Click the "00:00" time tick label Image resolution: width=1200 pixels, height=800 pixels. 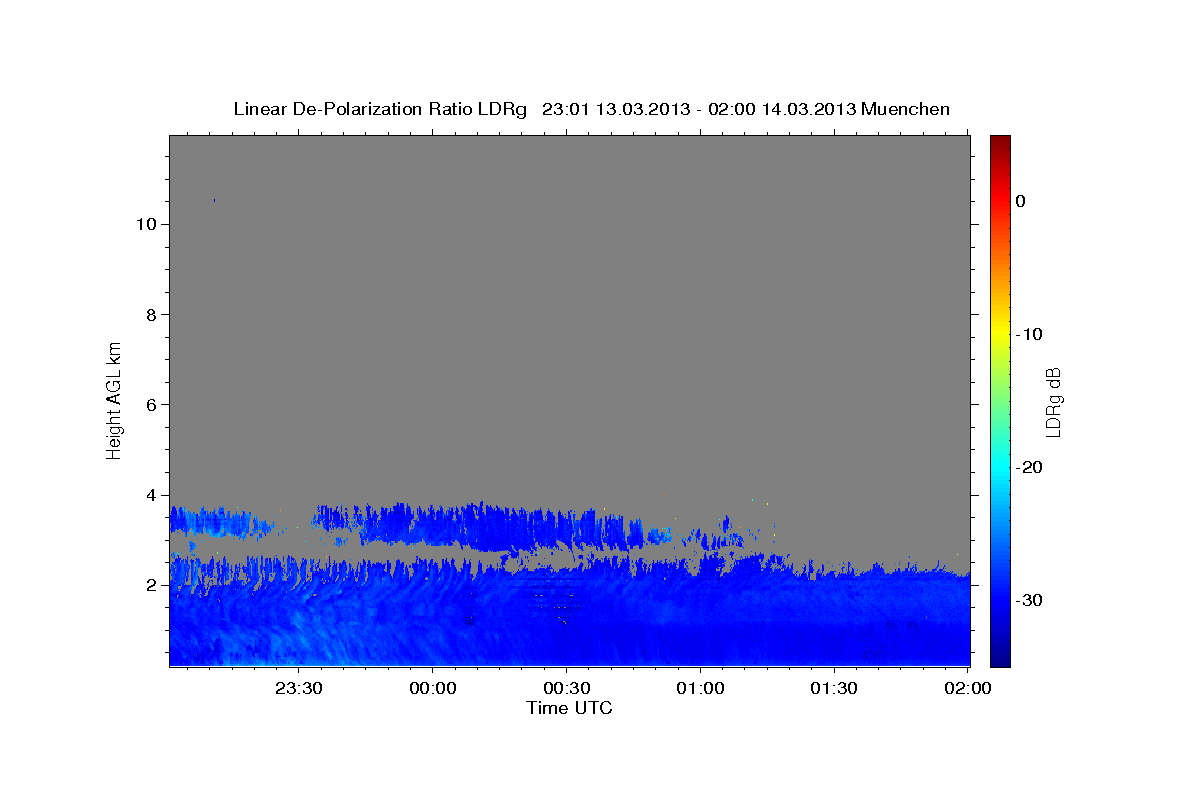[x=433, y=688]
